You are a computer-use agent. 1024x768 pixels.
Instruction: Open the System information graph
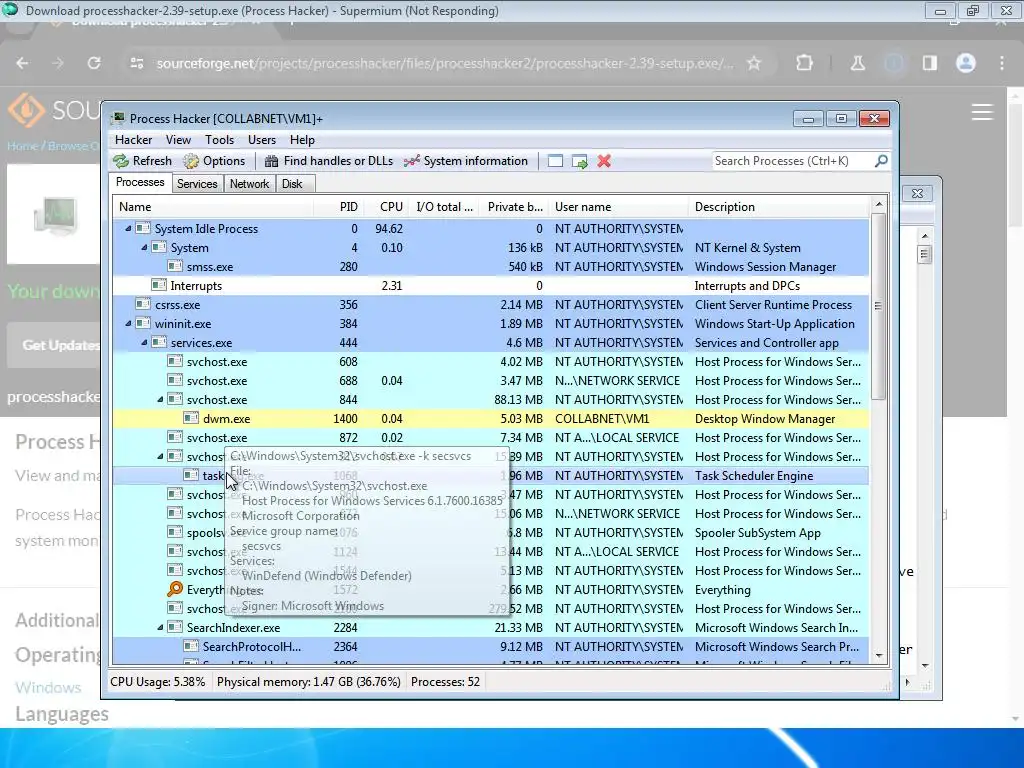(466, 161)
